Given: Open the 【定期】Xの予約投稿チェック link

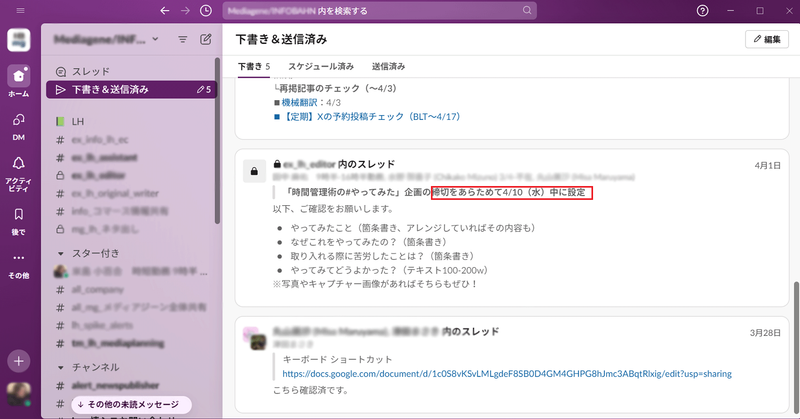Looking at the screenshot, I should (370, 116).
